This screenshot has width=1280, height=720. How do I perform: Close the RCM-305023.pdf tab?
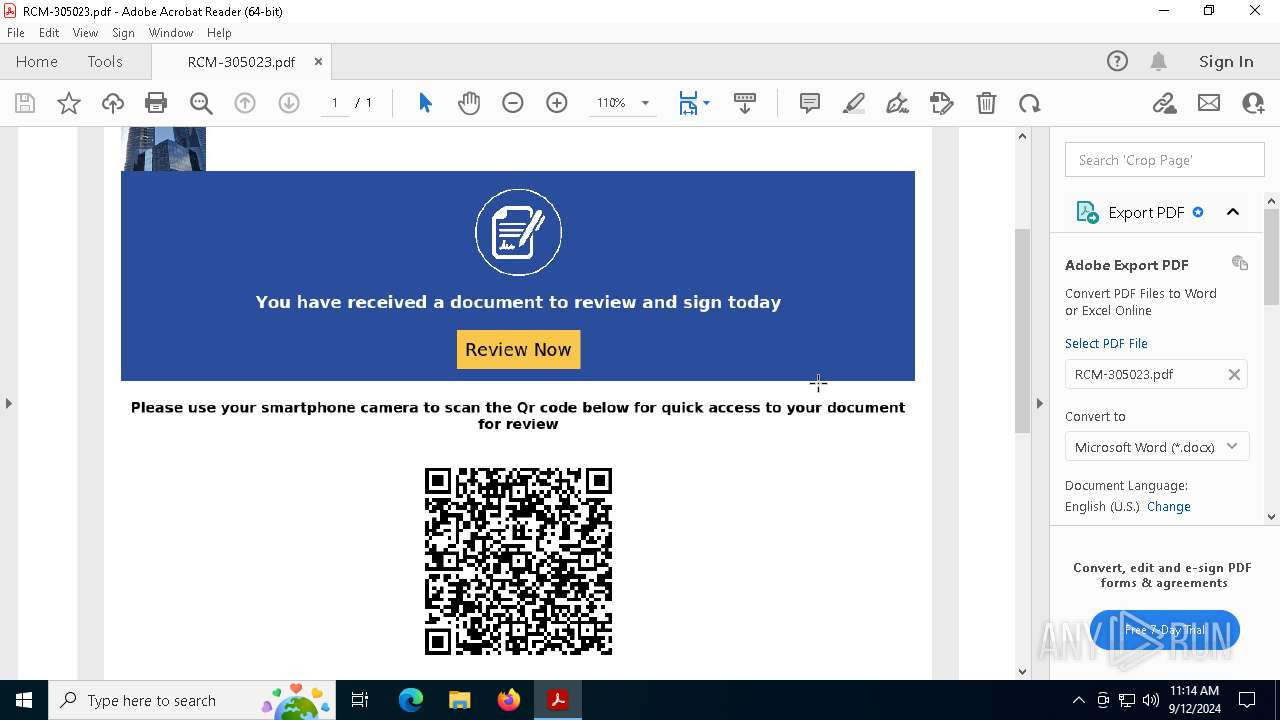click(x=318, y=61)
